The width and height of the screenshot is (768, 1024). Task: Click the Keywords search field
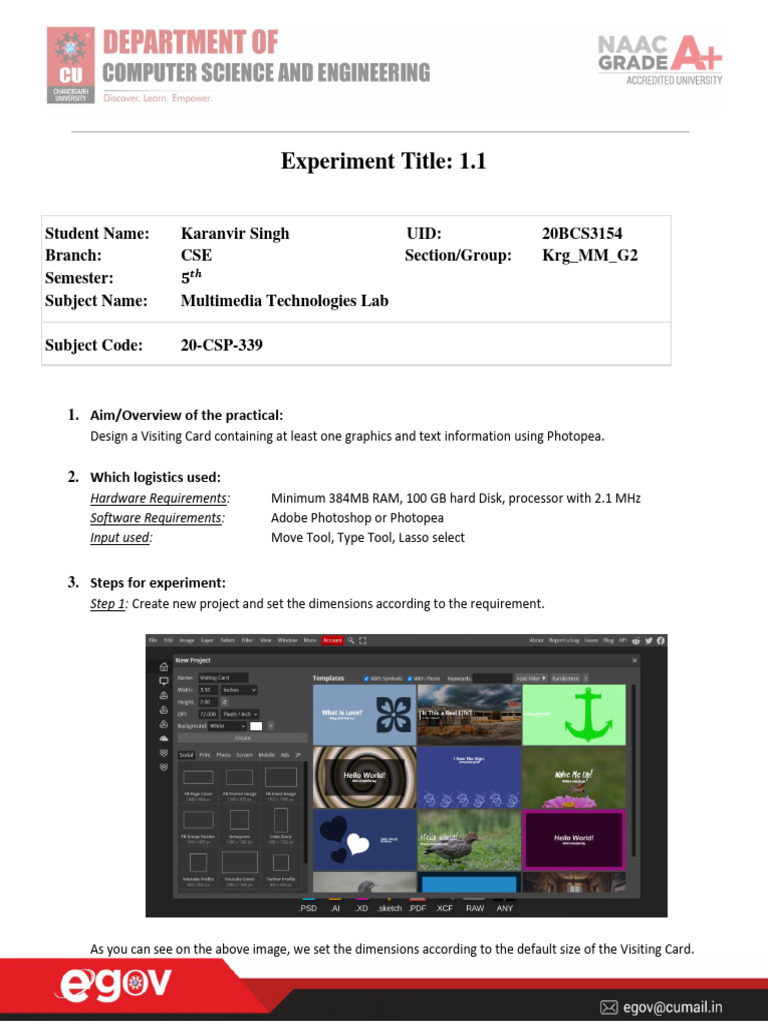pyautogui.click(x=492, y=679)
